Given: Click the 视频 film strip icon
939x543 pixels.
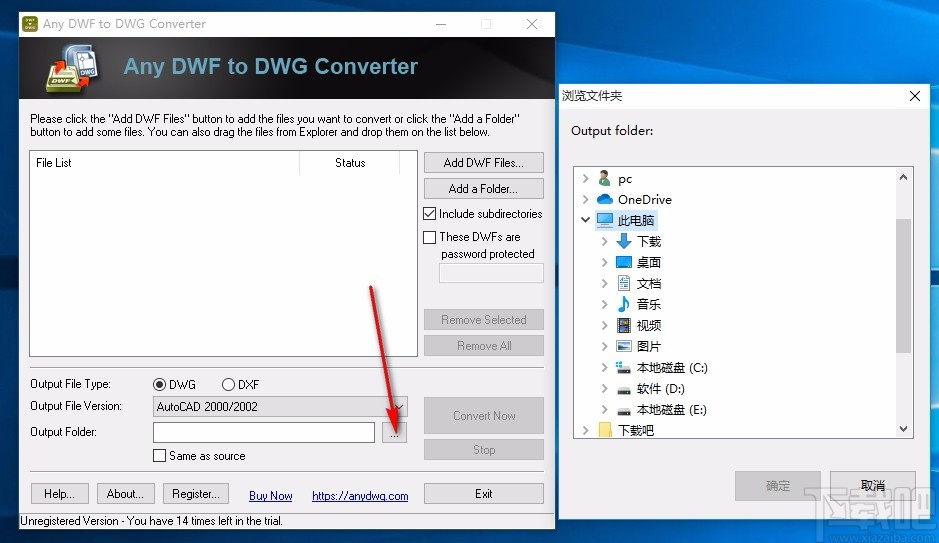Looking at the screenshot, I should click(624, 325).
